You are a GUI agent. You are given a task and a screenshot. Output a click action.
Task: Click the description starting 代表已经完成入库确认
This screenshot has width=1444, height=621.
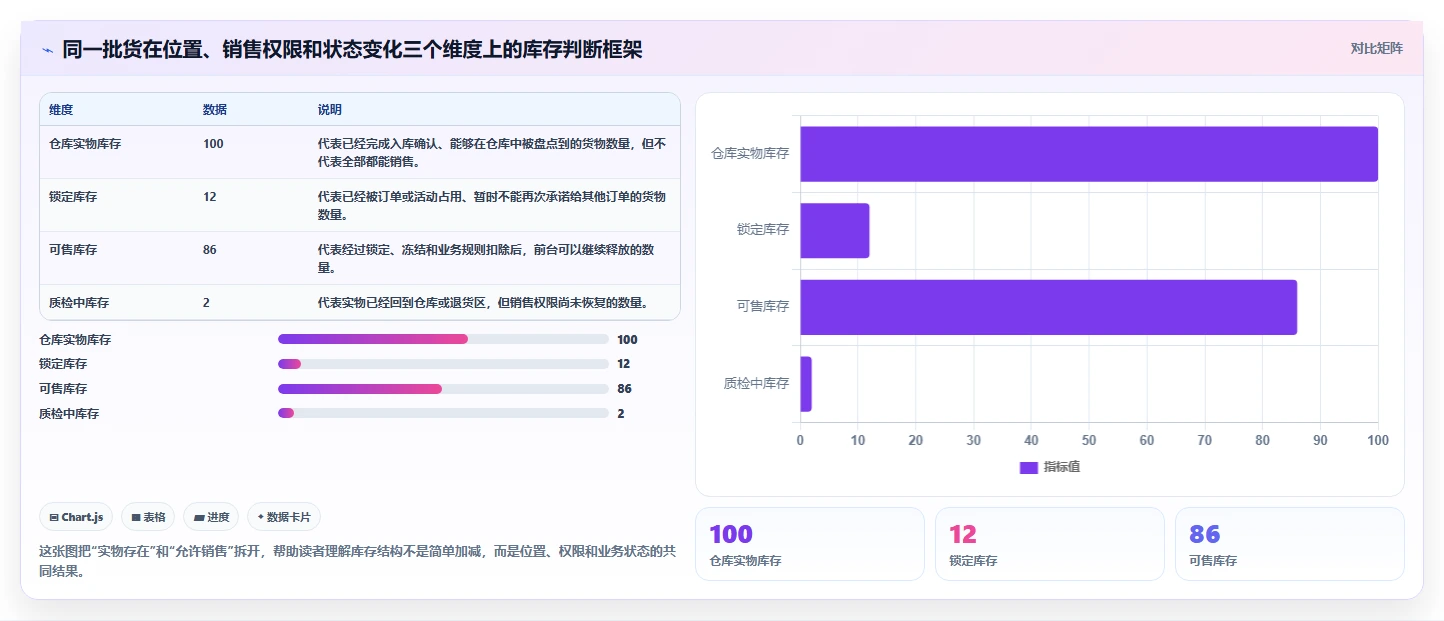[492, 152]
